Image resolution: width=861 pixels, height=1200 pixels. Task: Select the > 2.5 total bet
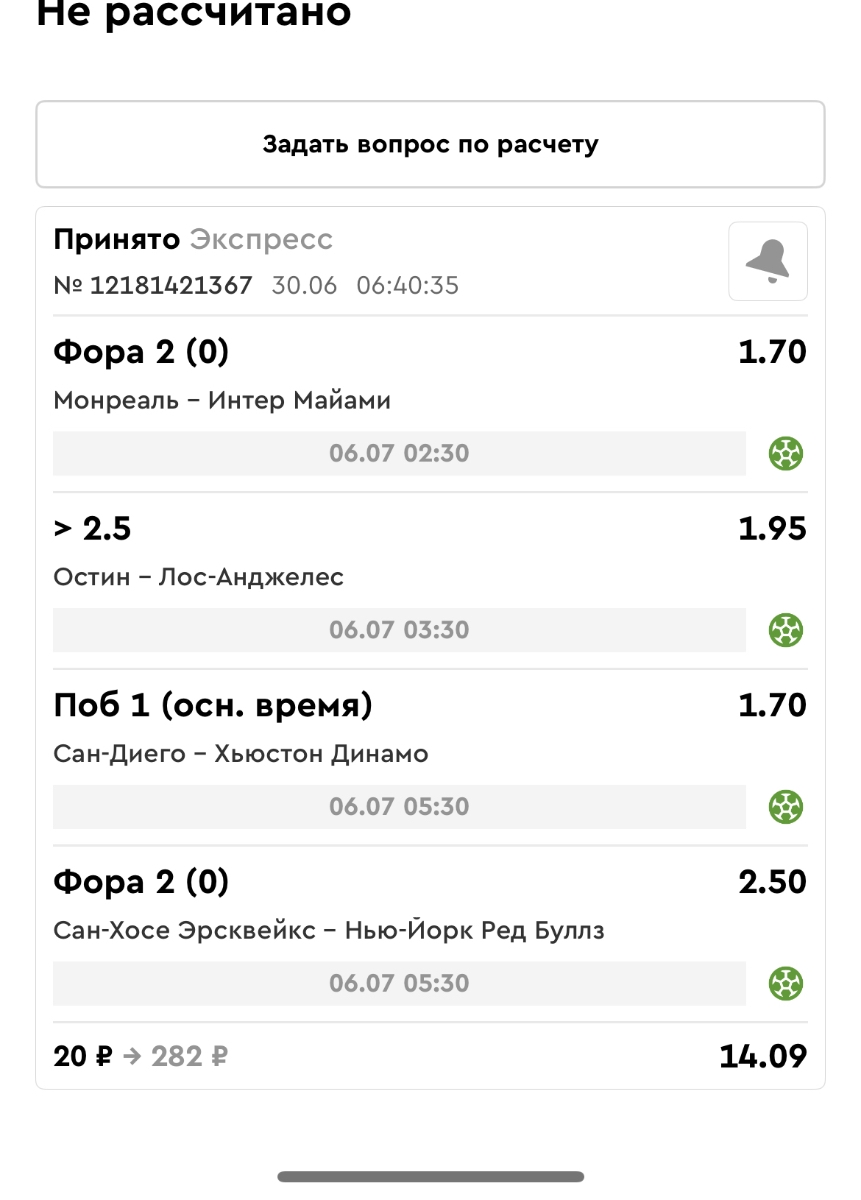pos(92,529)
